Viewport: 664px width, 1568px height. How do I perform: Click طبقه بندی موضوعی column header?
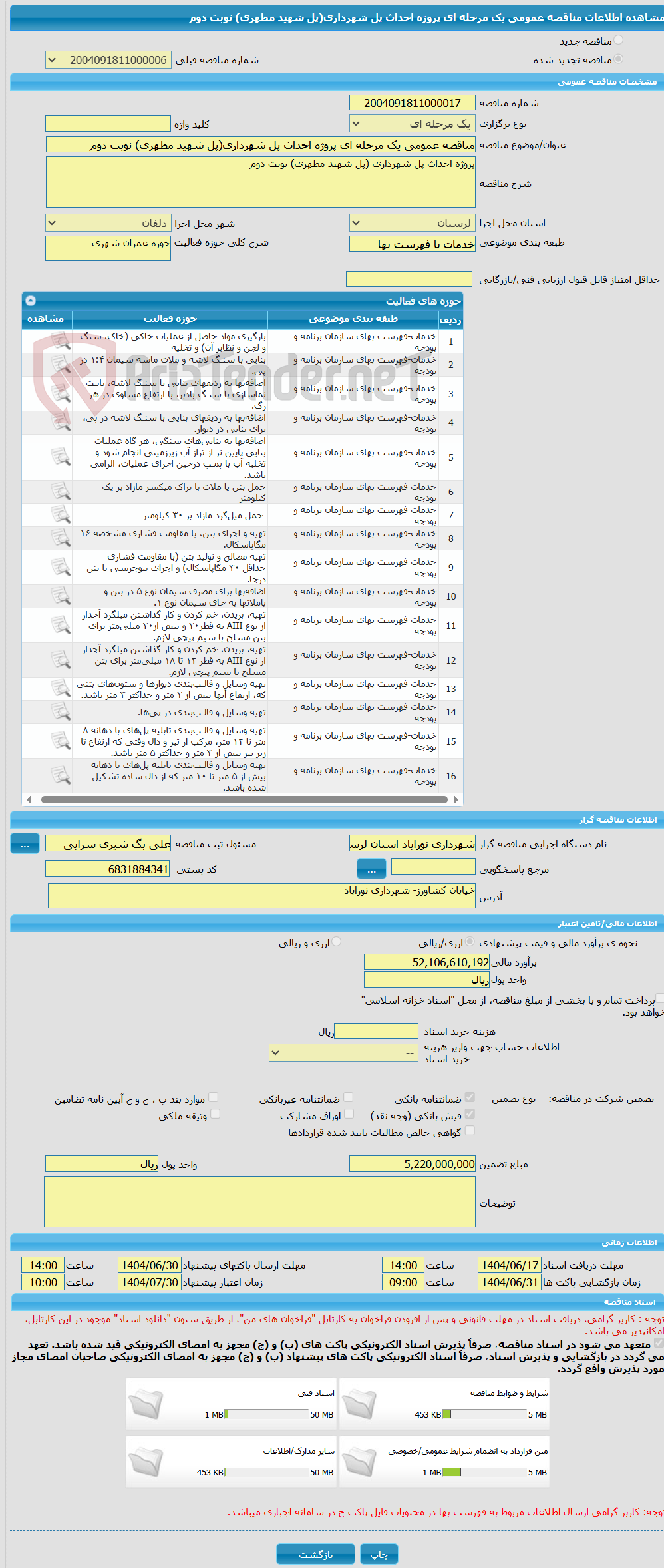353,319
